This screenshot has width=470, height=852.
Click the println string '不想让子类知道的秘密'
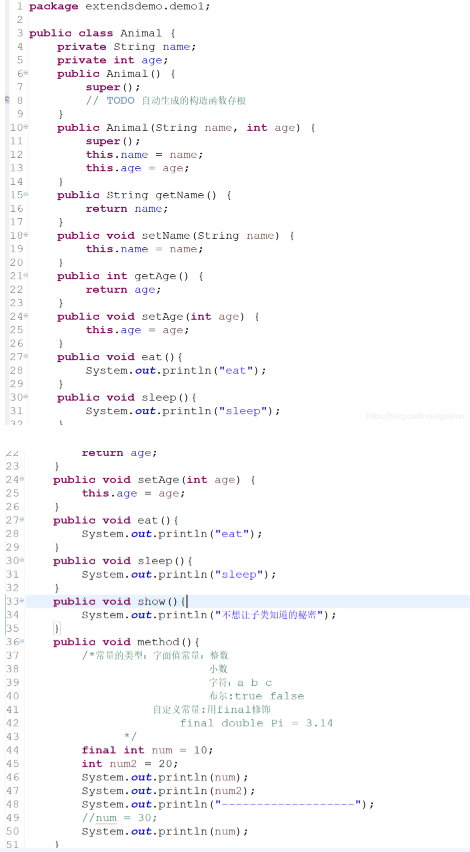pyautogui.click(x=269, y=615)
